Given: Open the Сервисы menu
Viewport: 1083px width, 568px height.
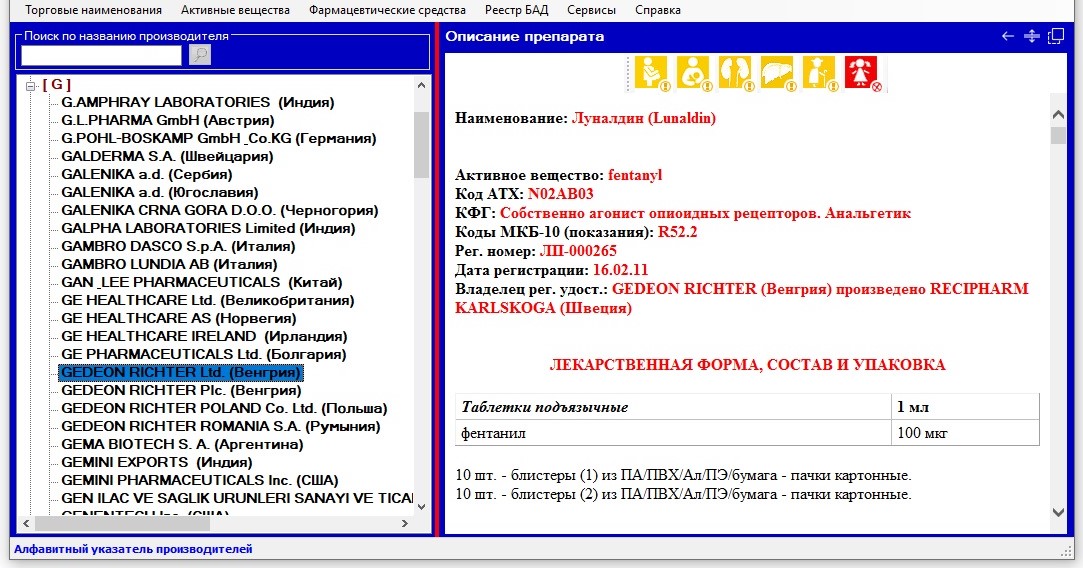Looking at the screenshot, I should (591, 10).
